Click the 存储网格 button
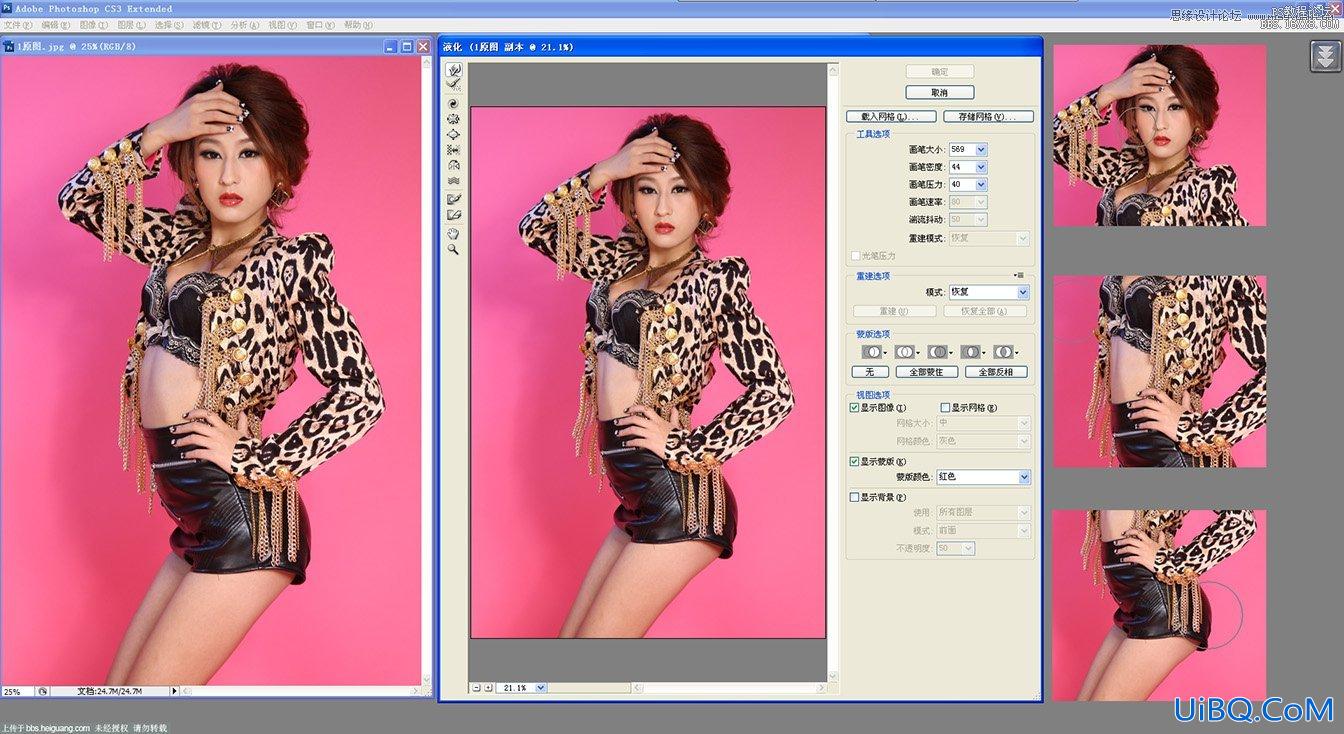This screenshot has width=1344, height=734. 988,117
